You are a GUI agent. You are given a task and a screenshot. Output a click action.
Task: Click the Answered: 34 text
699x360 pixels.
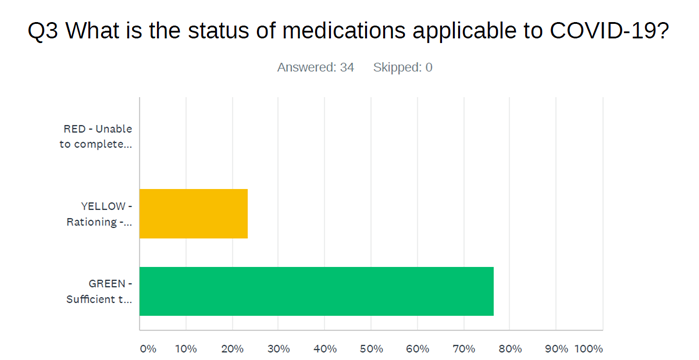316,67
